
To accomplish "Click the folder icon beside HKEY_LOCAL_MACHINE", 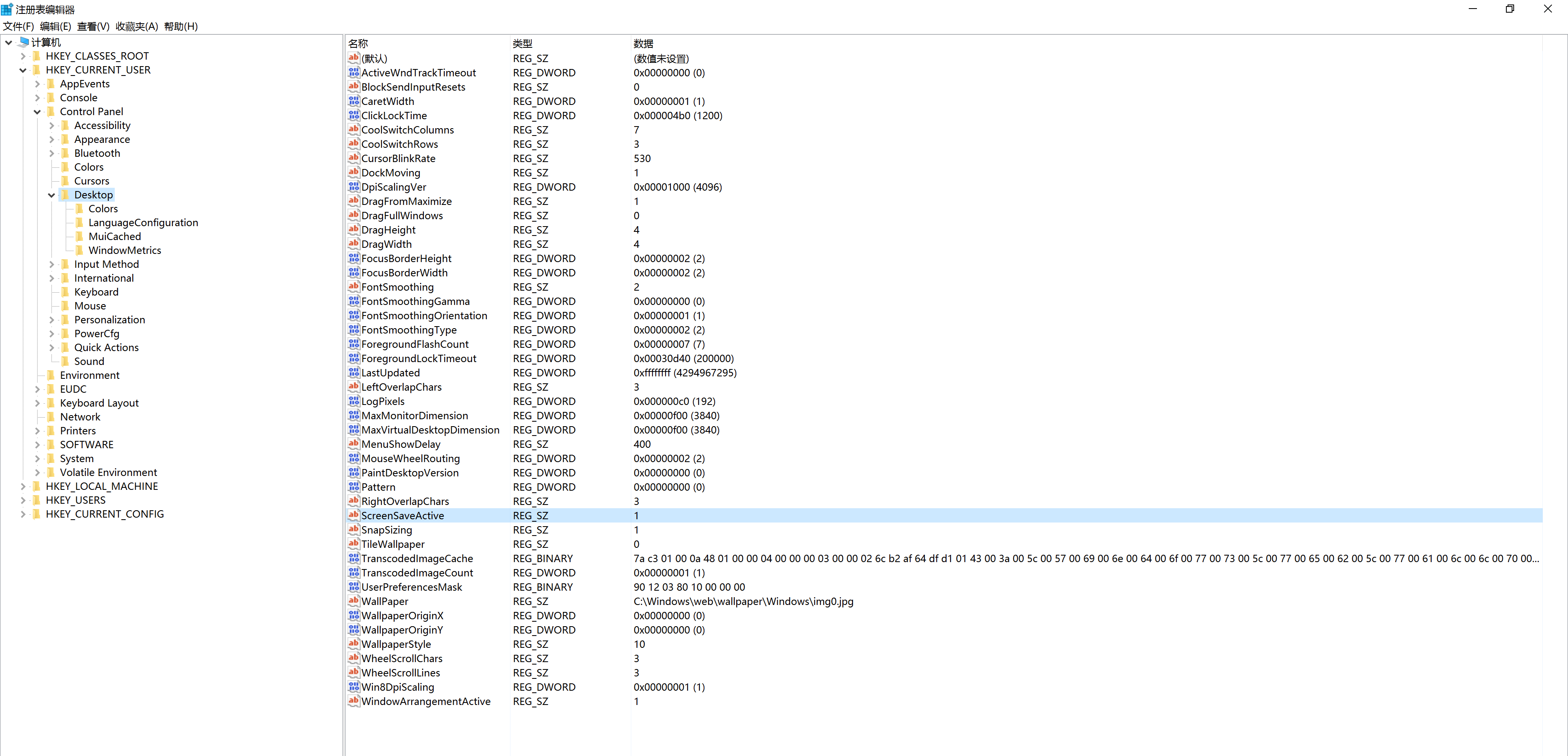I will (x=37, y=486).
